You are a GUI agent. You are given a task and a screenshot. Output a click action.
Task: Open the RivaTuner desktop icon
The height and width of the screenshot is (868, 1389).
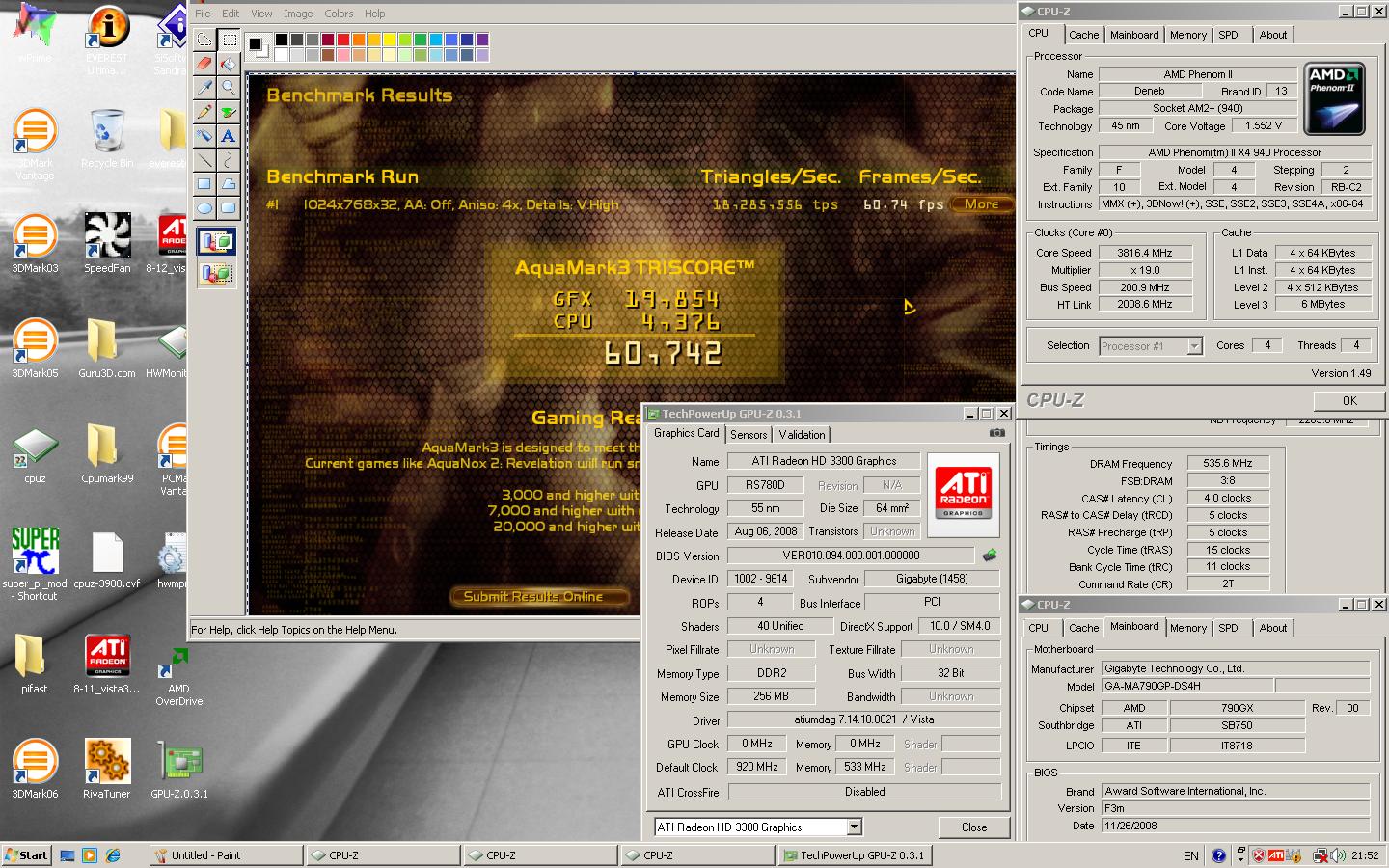pos(107,768)
